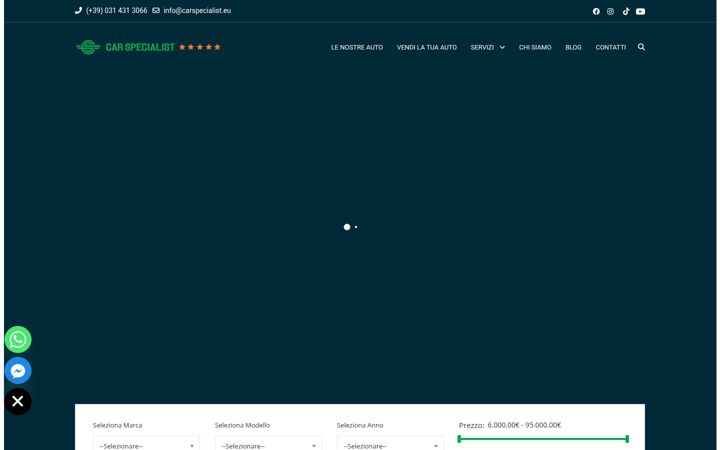Go to the BLOG page
The width and height of the screenshot is (720, 450).
(x=573, y=47)
